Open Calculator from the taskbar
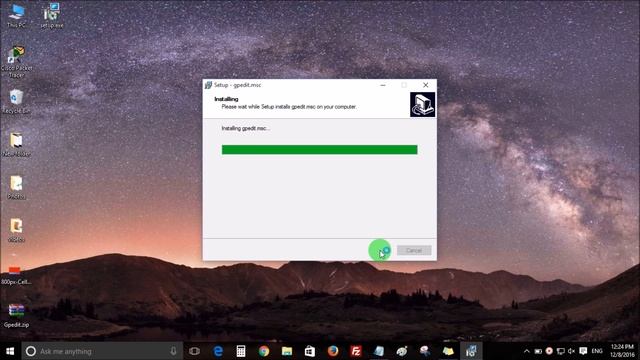 pyautogui.click(x=241, y=351)
